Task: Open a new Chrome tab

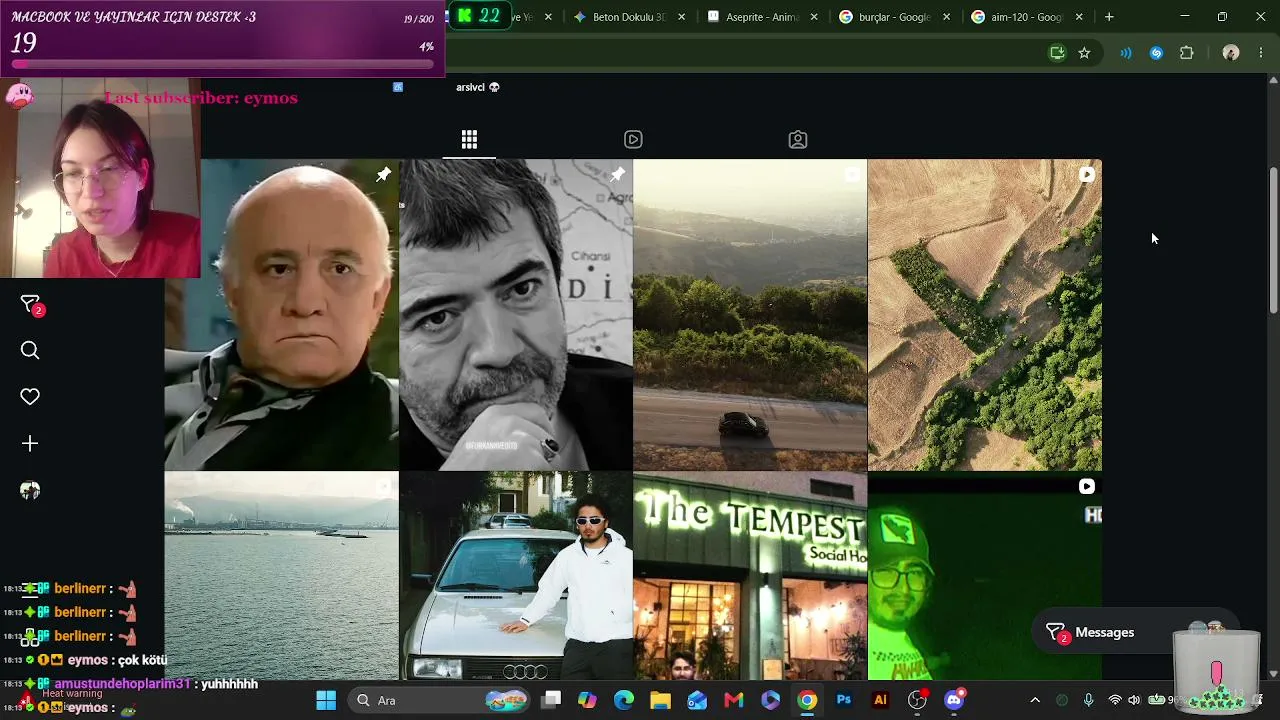Action: 1109,17
